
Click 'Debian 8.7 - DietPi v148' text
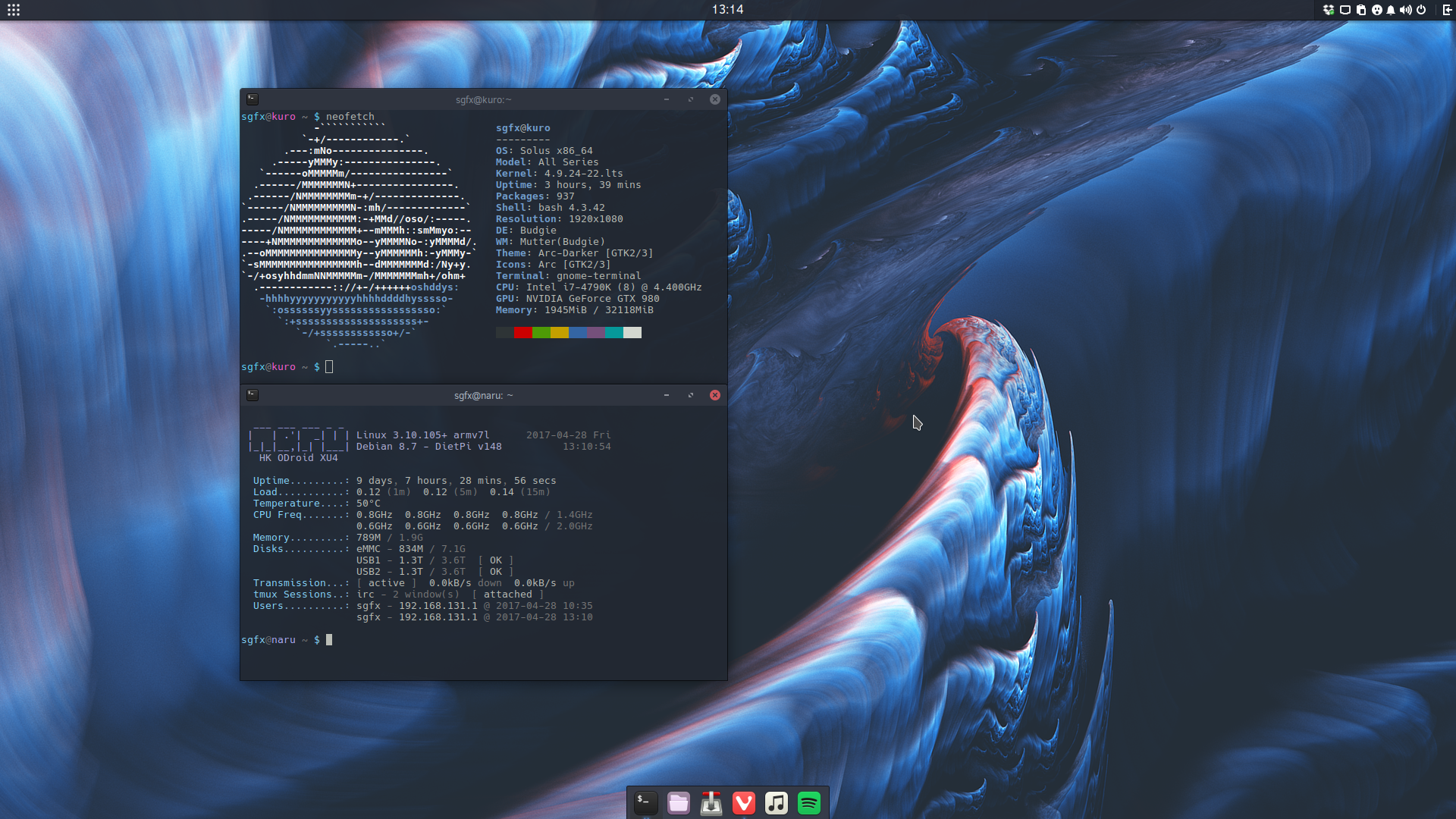[x=429, y=446]
